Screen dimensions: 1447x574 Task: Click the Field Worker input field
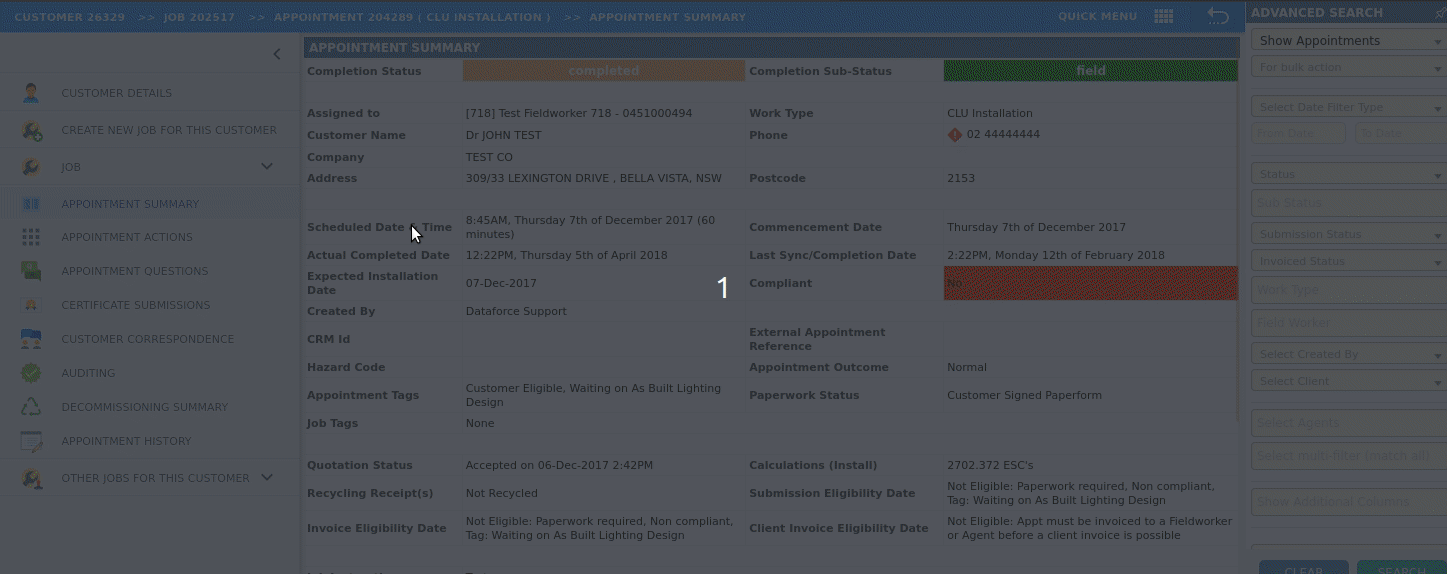(x=1347, y=323)
